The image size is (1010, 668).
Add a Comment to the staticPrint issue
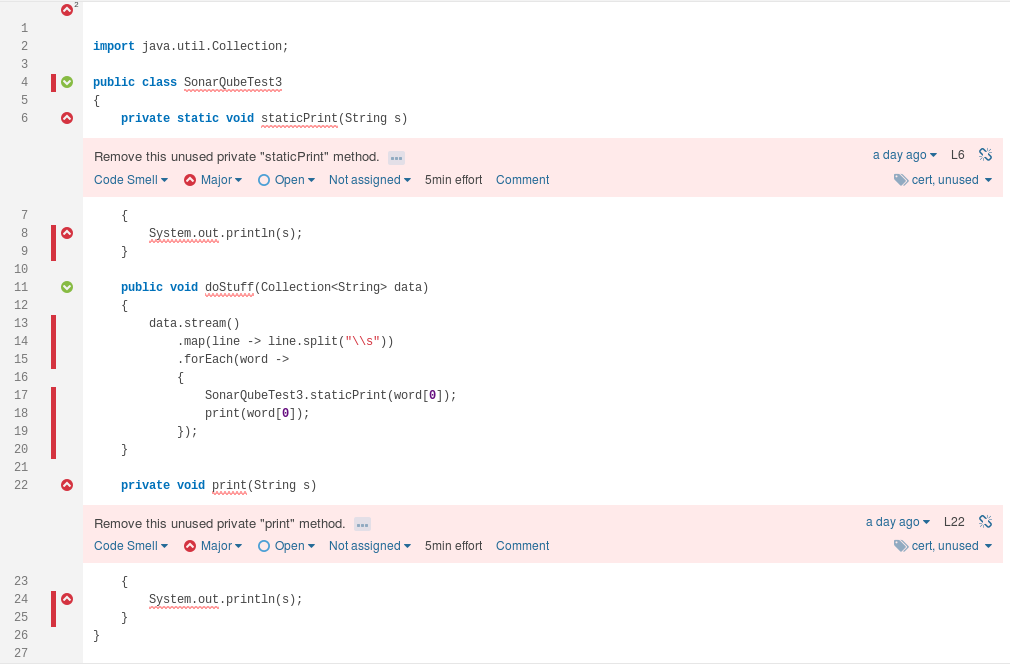click(x=522, y=180)
